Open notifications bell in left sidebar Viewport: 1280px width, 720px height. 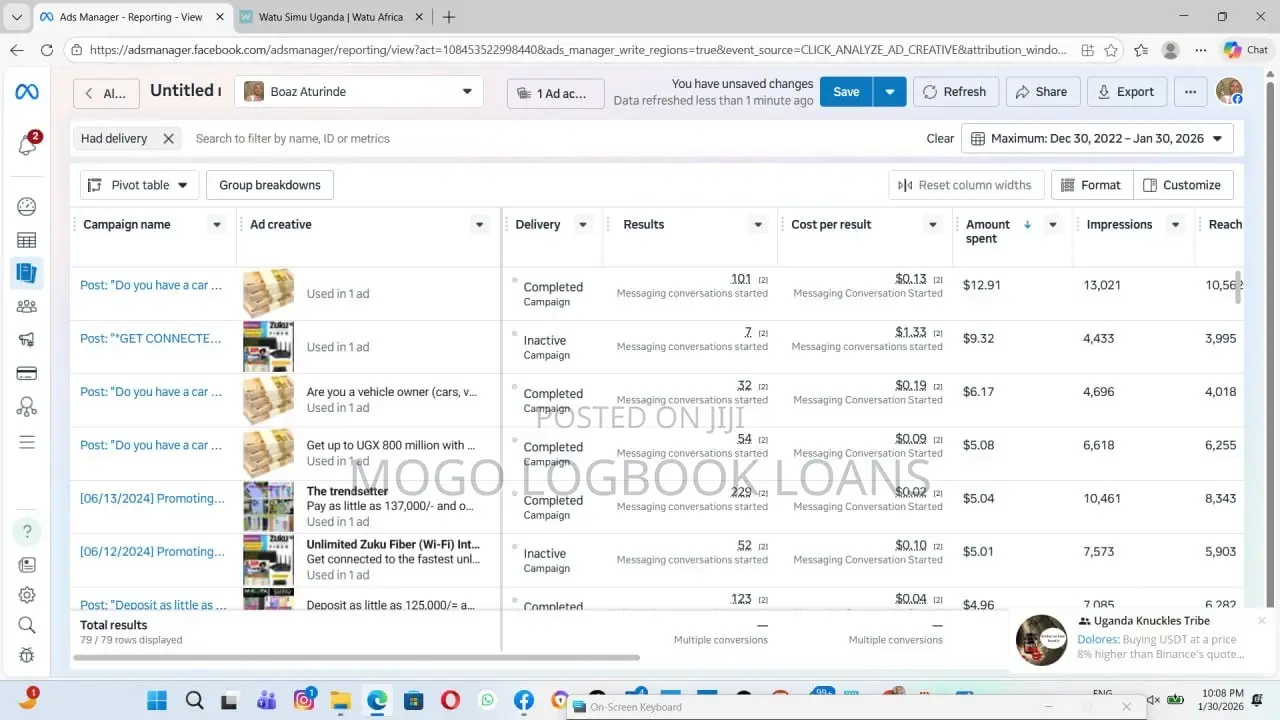click(x=27, y=145)
